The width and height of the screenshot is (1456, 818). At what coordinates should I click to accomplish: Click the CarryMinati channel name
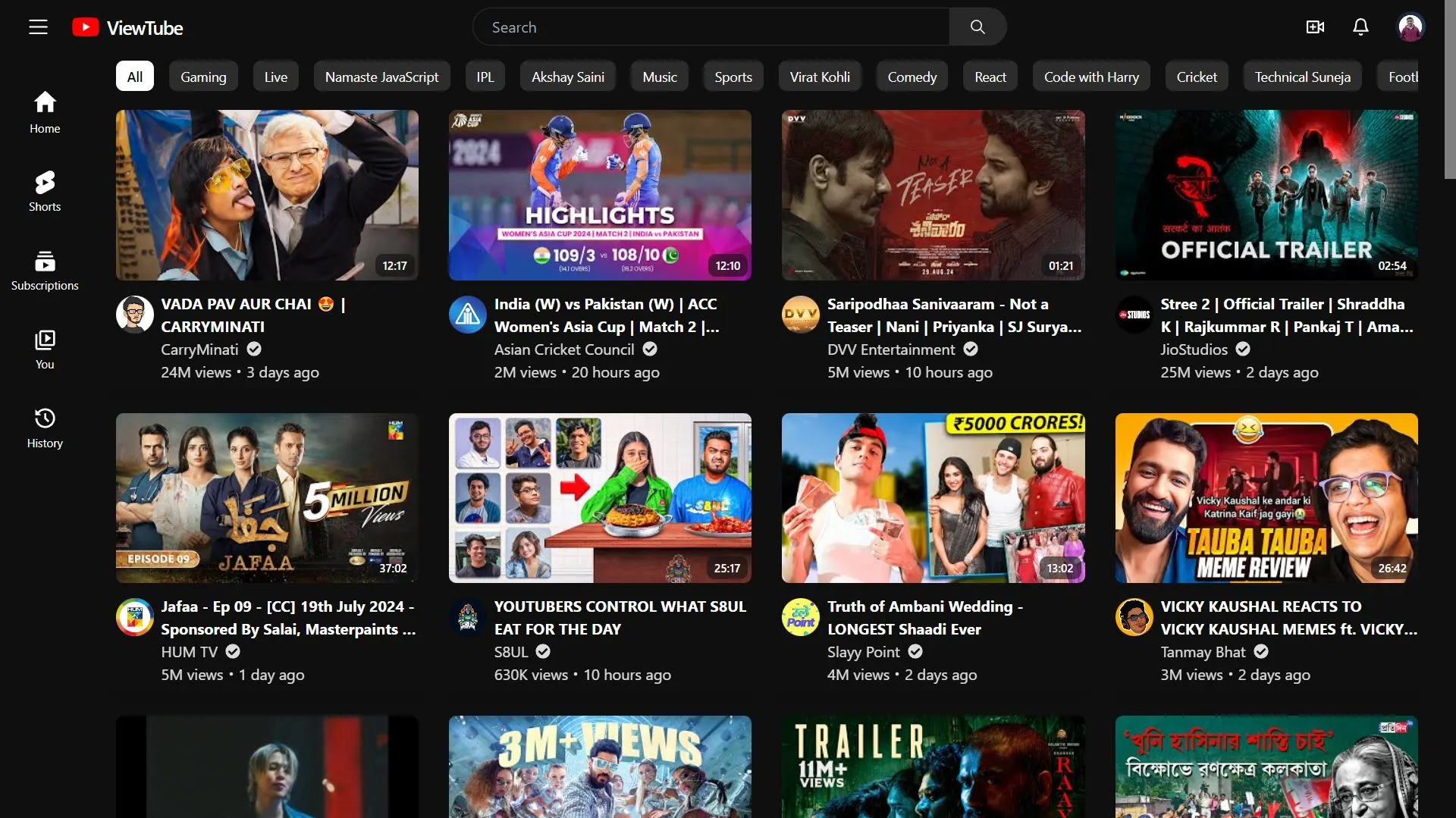(199, 349)
